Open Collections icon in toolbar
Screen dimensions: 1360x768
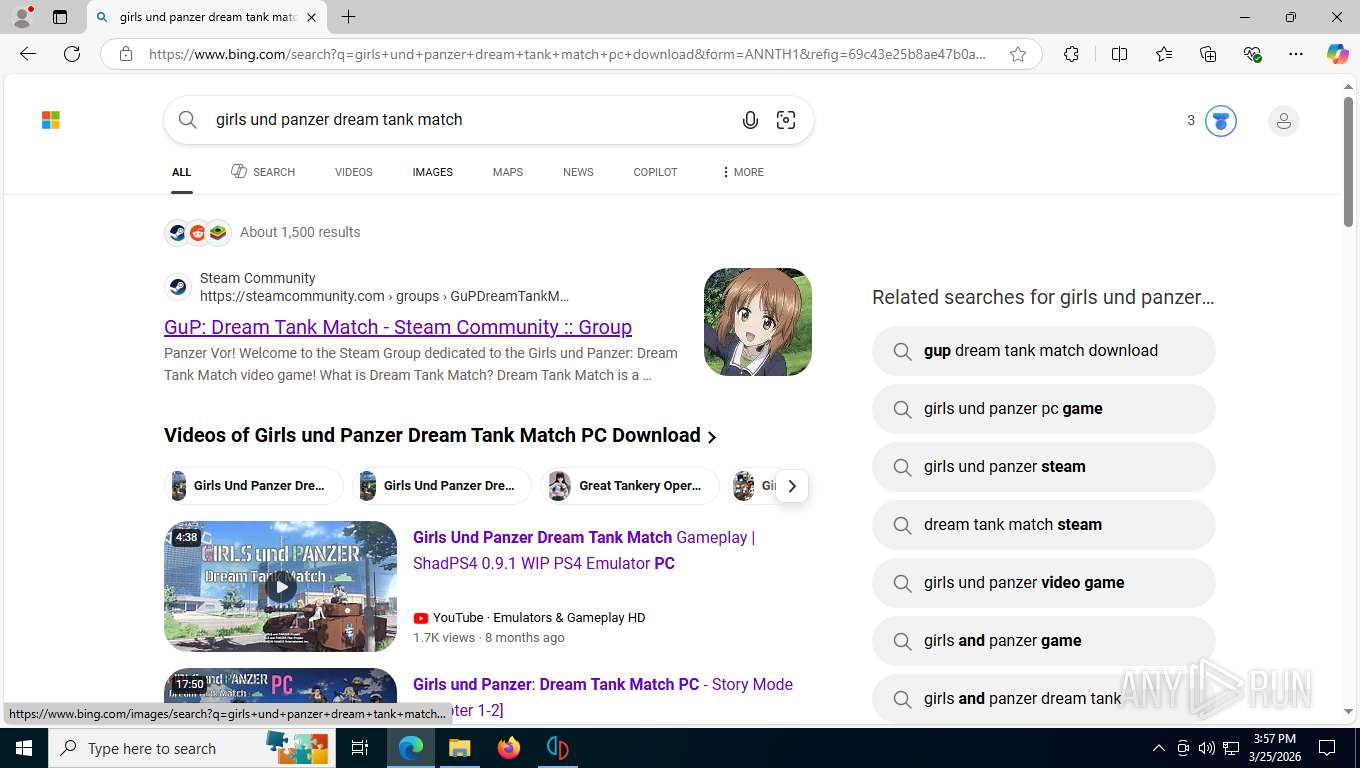click(1208, 54)
